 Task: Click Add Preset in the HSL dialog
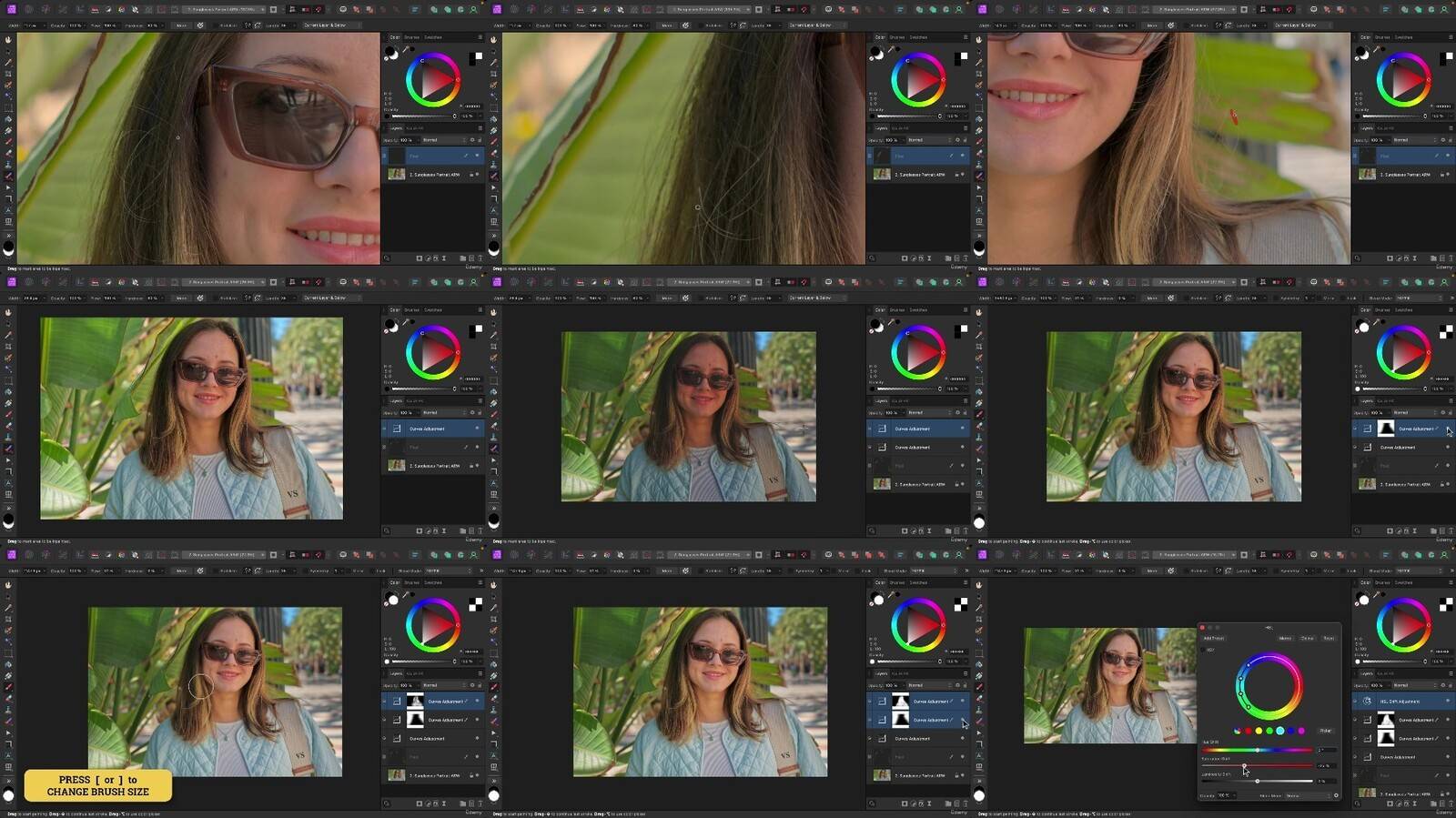tap(1214, 639)
